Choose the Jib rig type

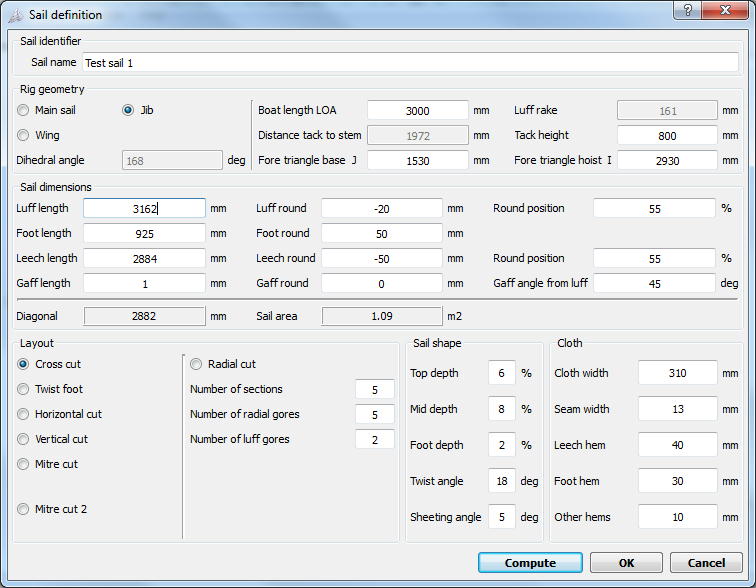(x=128, y=110)
